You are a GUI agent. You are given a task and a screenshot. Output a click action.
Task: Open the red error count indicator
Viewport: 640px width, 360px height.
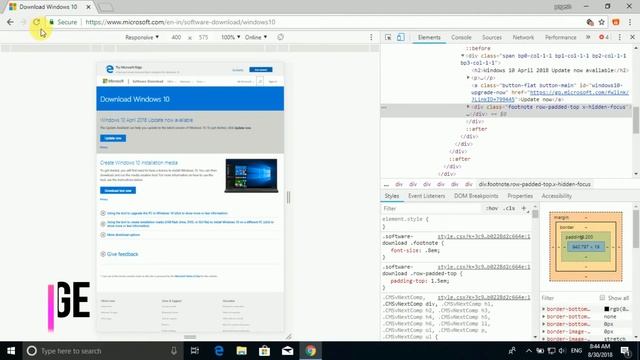(604, 37)
